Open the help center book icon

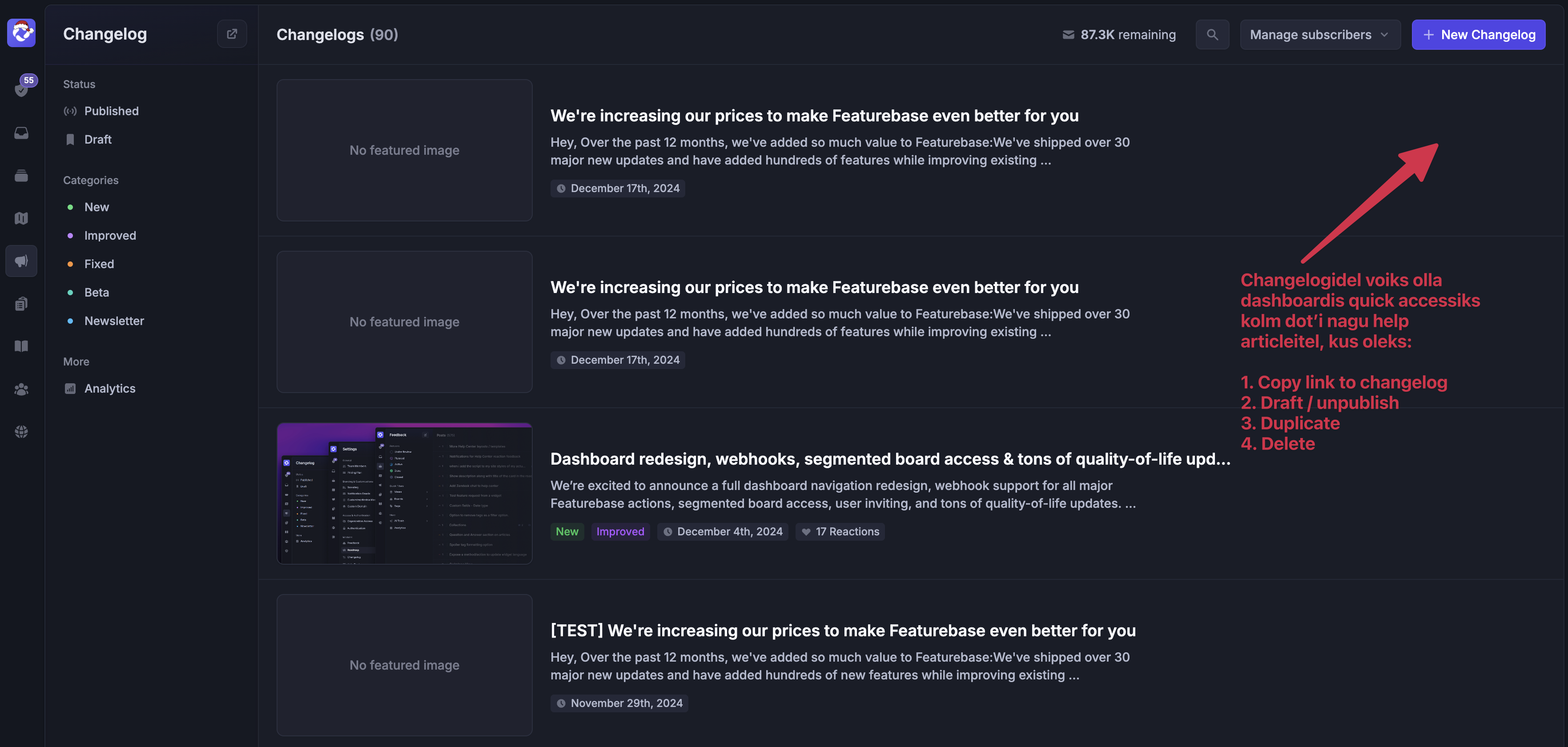(21, 346)
